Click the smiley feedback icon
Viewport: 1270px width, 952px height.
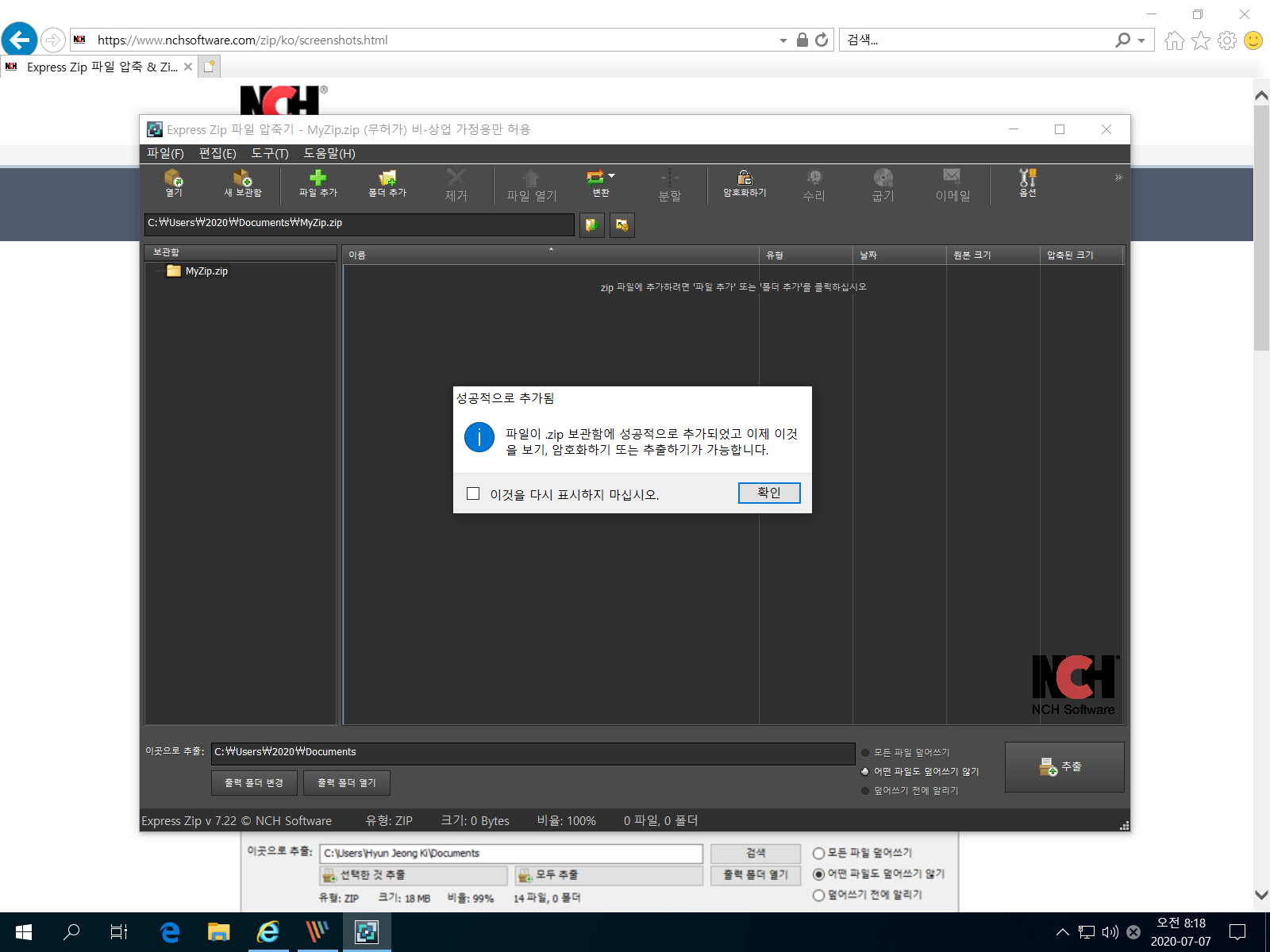point(1253,40)
